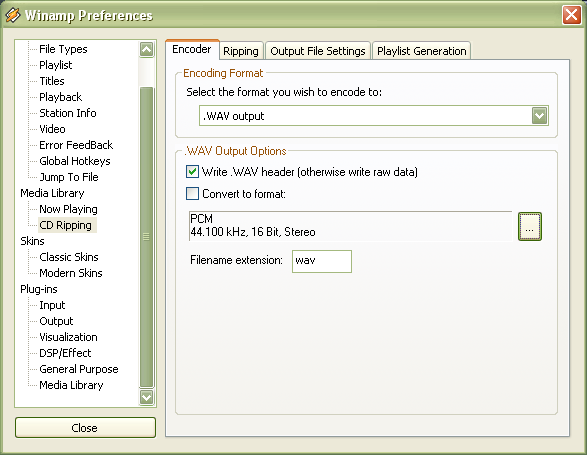Click the Winamp lightning icon in title bar
The height and width of the screenshot is (455, 587).
coord(12,15)
